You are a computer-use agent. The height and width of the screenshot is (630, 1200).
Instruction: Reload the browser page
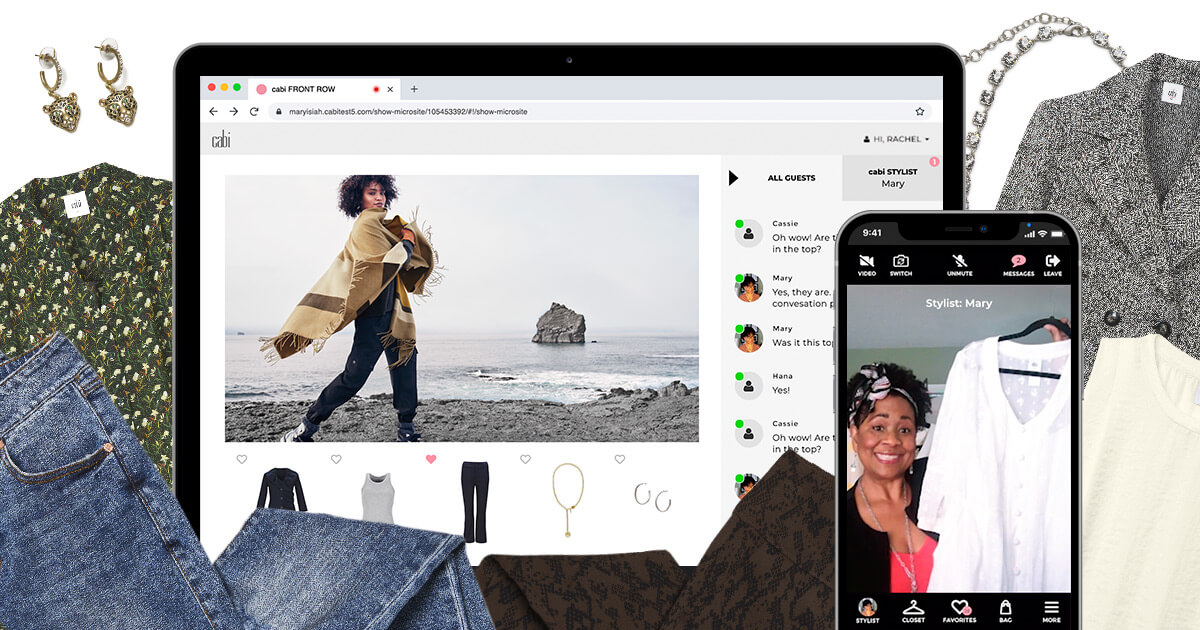click(254, 112)
